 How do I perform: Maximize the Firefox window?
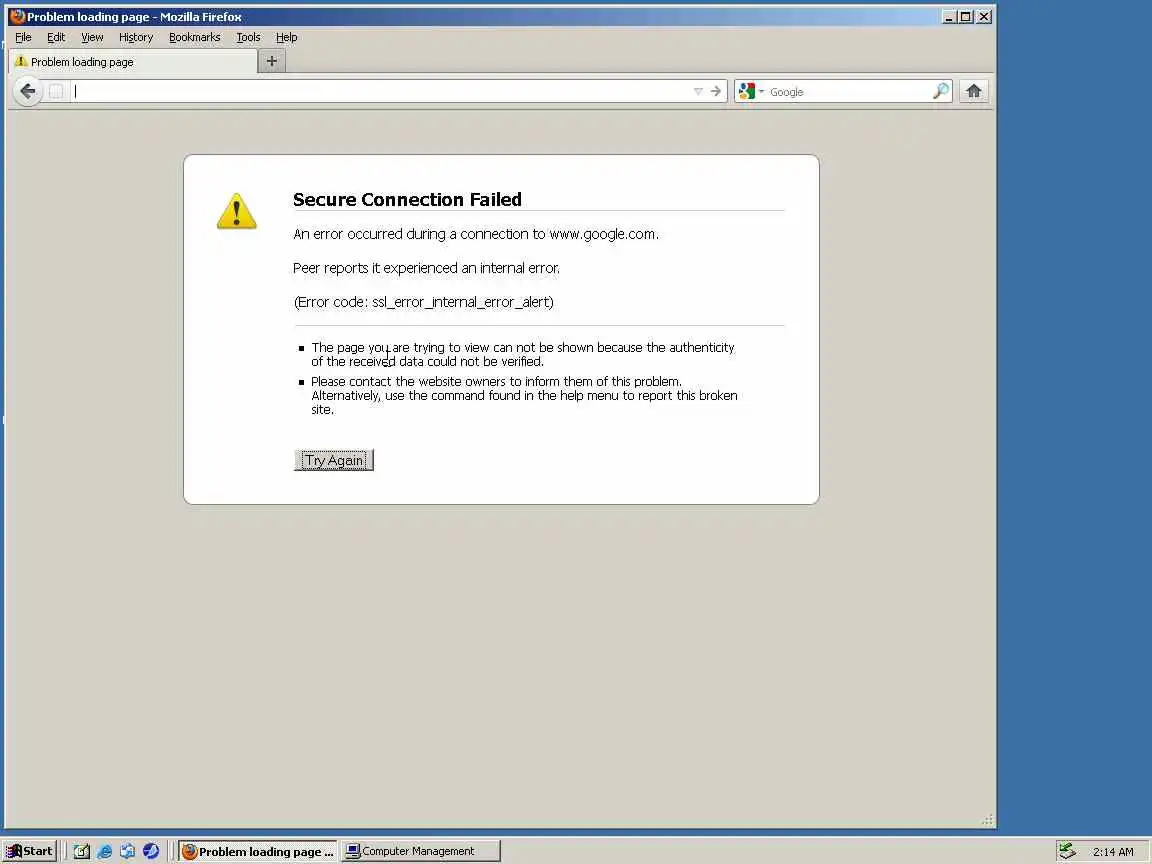965,17
